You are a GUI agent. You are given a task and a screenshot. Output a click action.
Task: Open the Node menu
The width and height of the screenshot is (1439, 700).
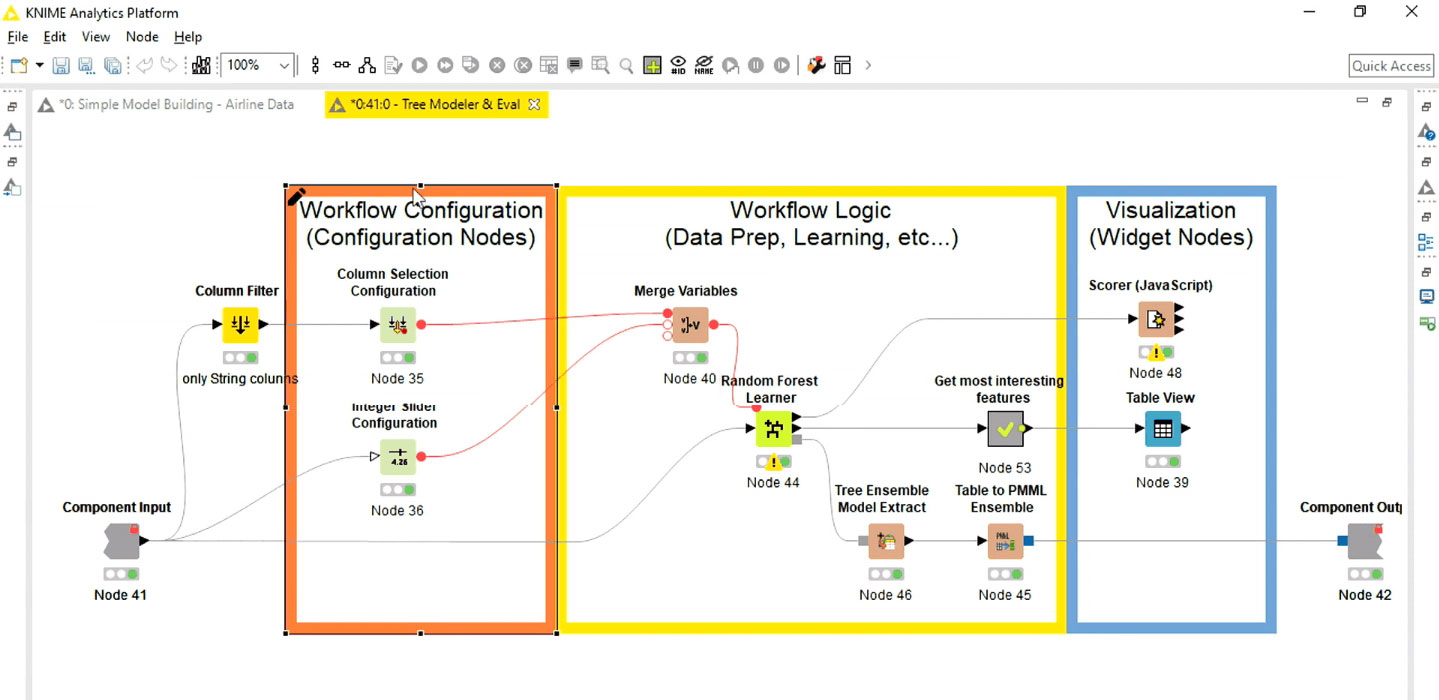(x=142, y=37)
